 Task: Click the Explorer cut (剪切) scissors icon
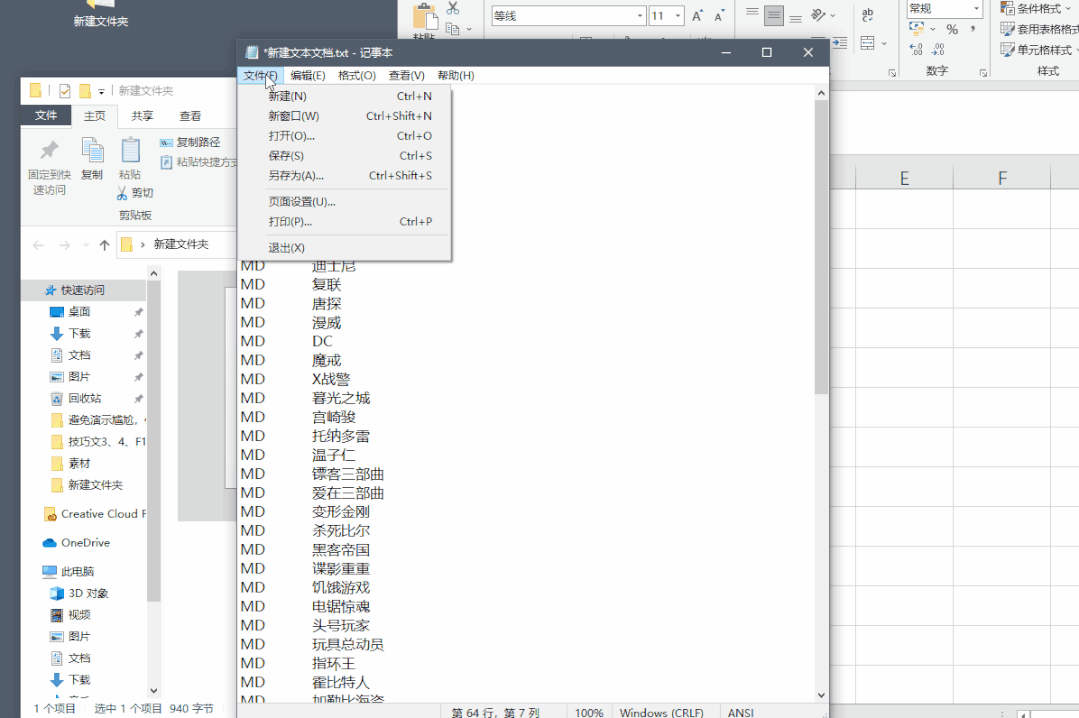tap(123, 193)
